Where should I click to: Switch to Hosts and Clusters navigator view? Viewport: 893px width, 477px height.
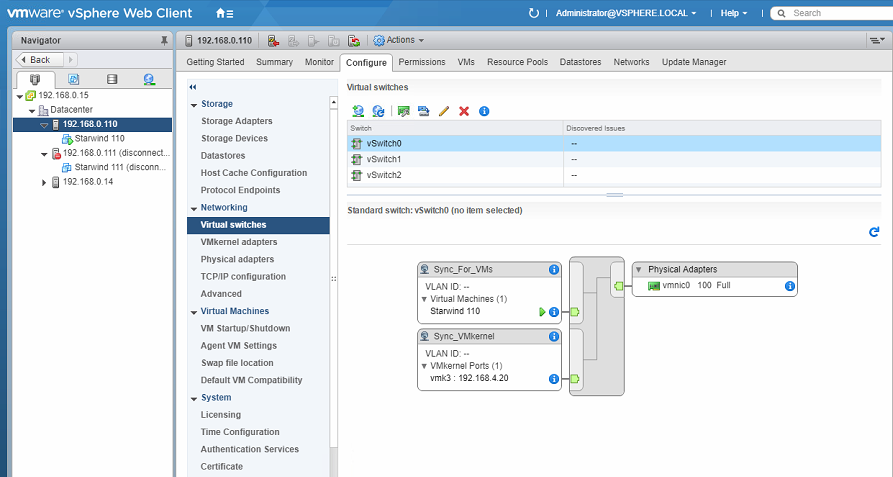pyautogui.click(x=35, y=79)
